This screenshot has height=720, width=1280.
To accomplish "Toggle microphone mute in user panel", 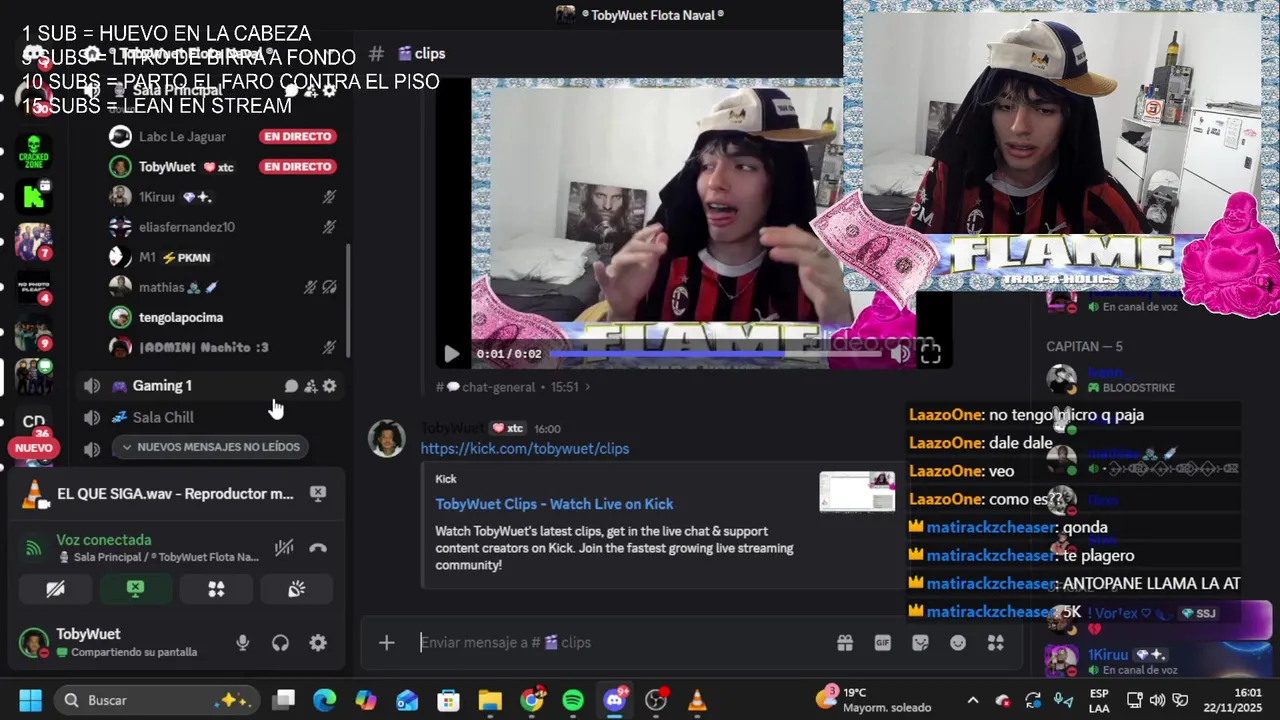I will [x=242, y=643].
